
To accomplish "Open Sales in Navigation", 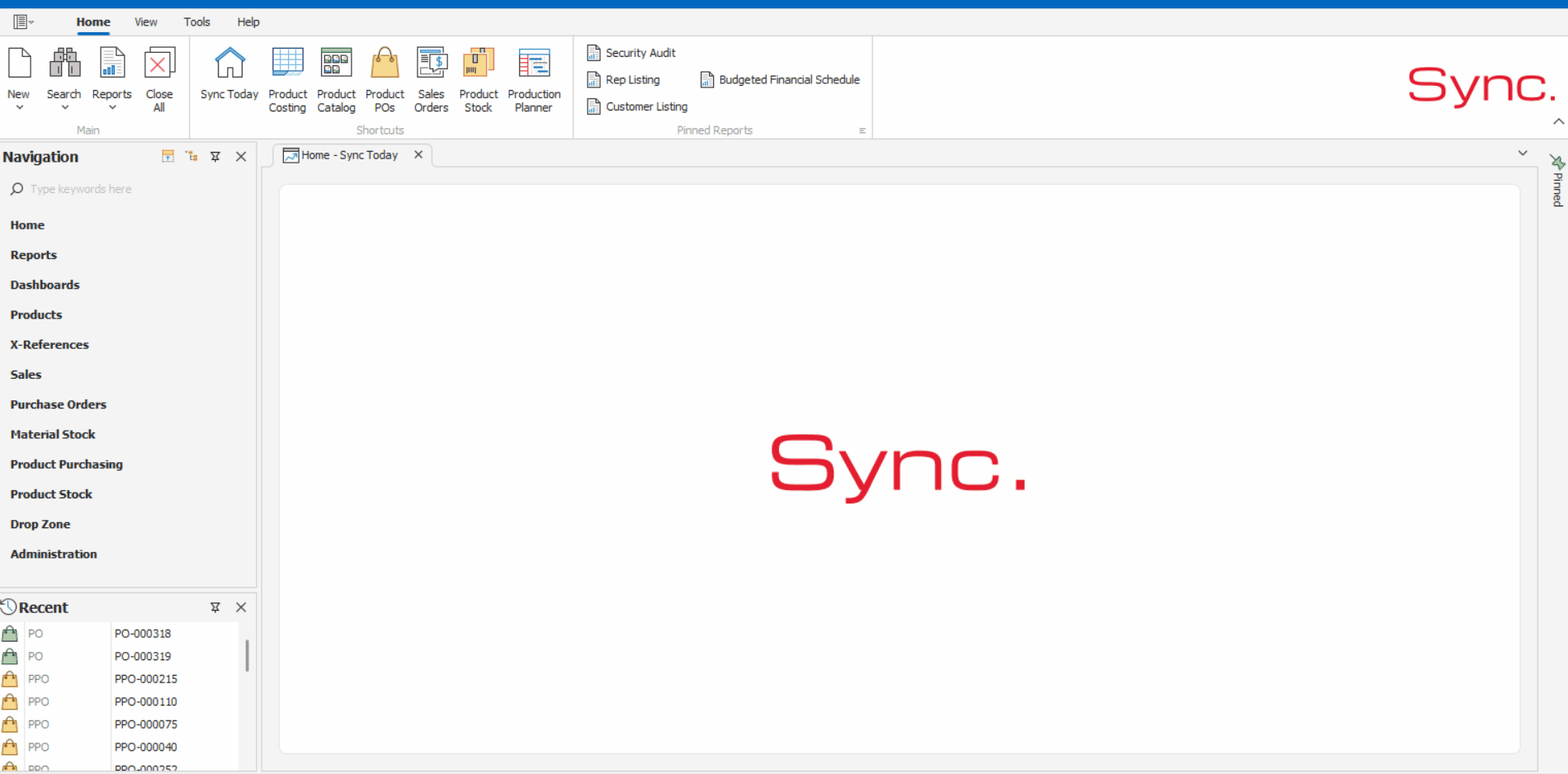I will [26, 375].
